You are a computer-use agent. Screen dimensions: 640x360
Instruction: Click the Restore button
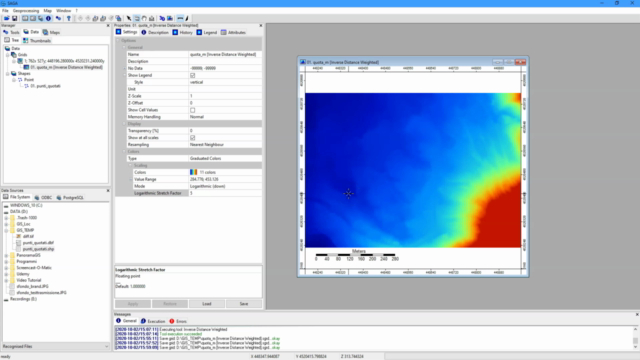point(170,304)
